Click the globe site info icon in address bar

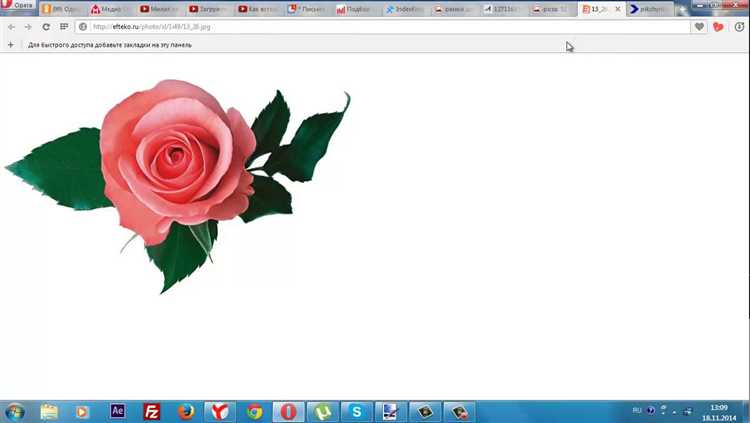(x=83, y=27)
